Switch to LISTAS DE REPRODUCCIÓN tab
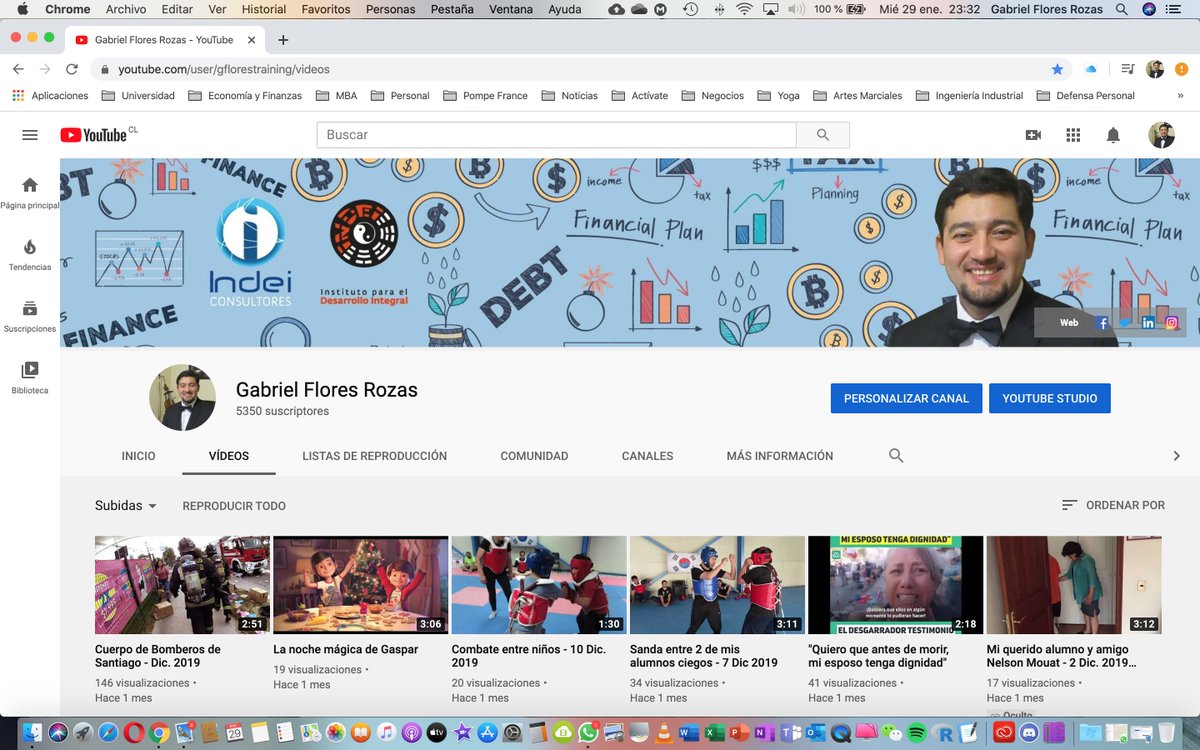 [375, 456]
